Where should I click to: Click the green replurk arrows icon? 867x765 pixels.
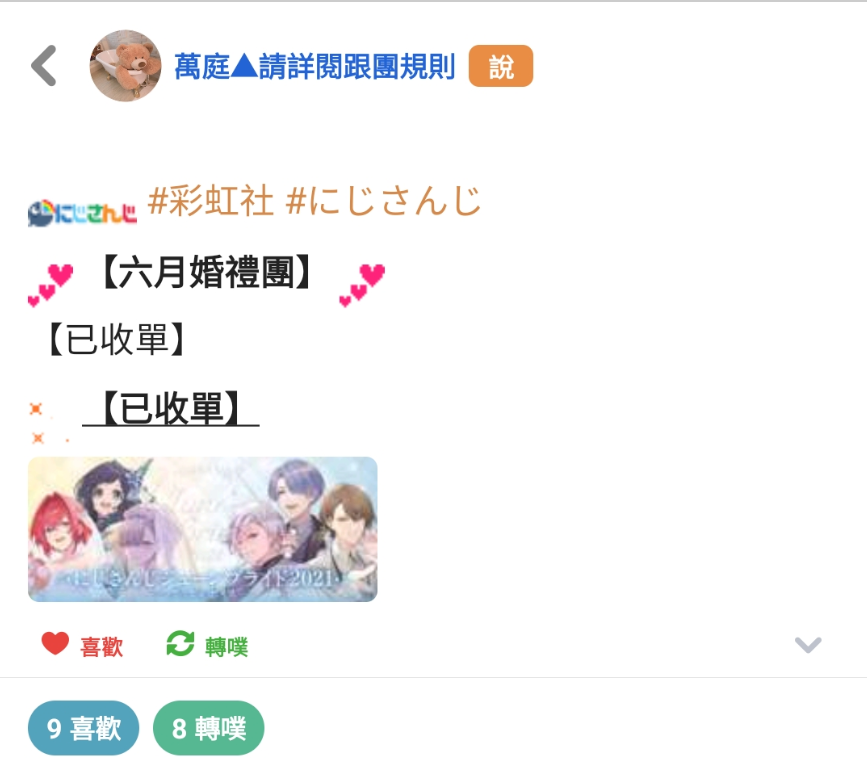(180, 644)
